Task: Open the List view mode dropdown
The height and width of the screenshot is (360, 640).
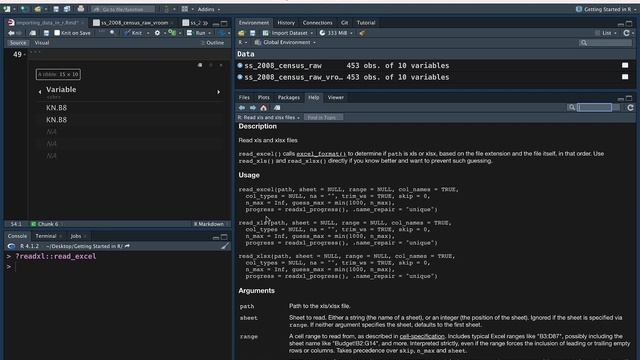Action: [x=606, y=33]
